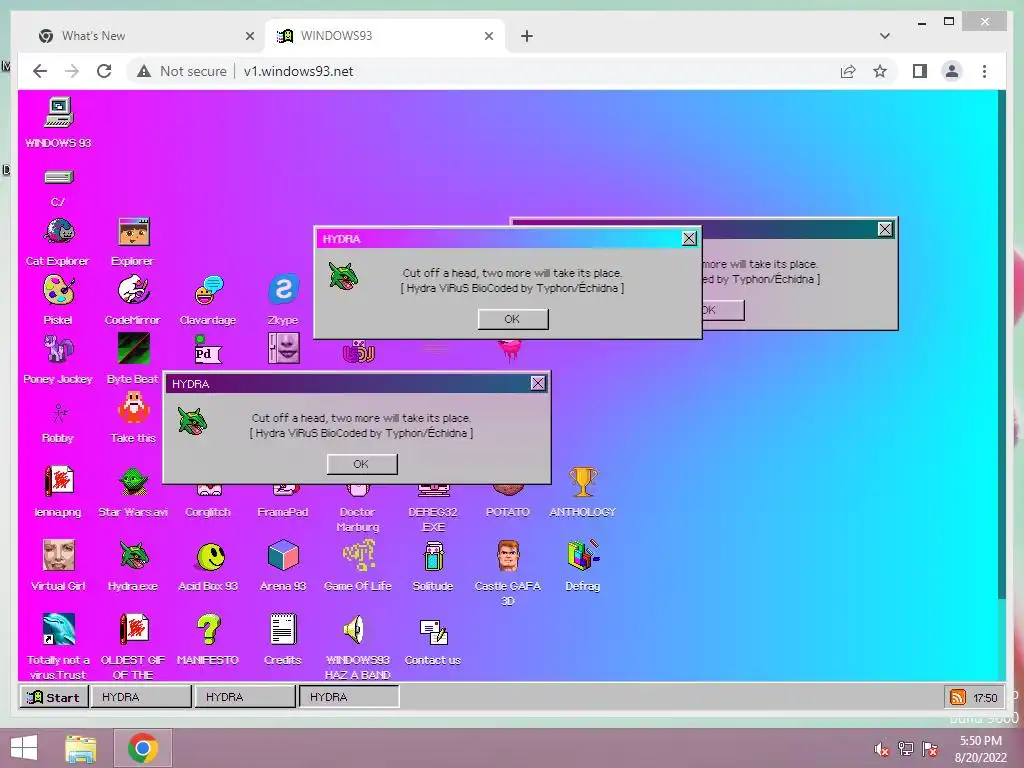The height and width of the screenshot is (768, 1024).
Task: Toggle the browser side panel
Action: pyautogui.click(x=920, y=71)
